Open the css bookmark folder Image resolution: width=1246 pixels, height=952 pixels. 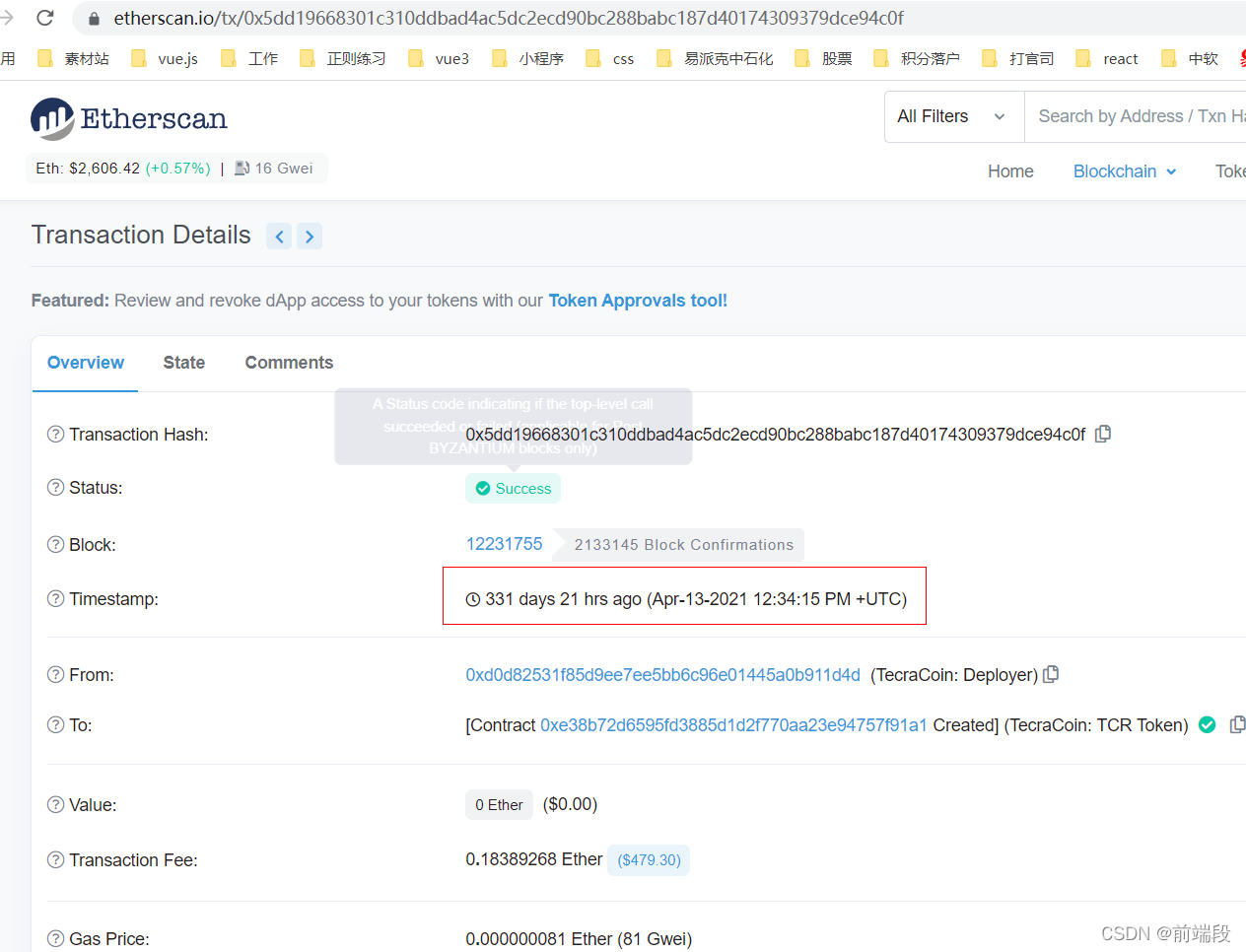click(609, 58)
